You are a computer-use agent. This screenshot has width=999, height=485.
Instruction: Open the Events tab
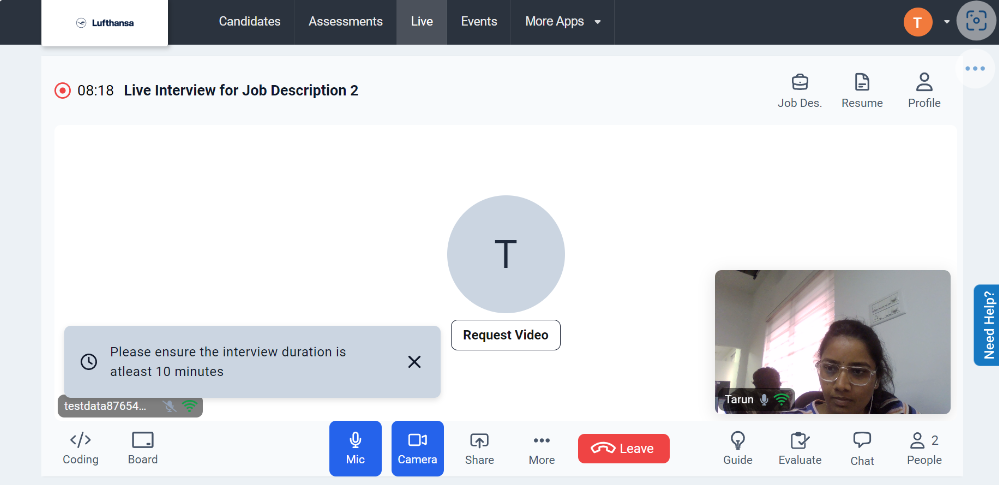tap(479, 22)
